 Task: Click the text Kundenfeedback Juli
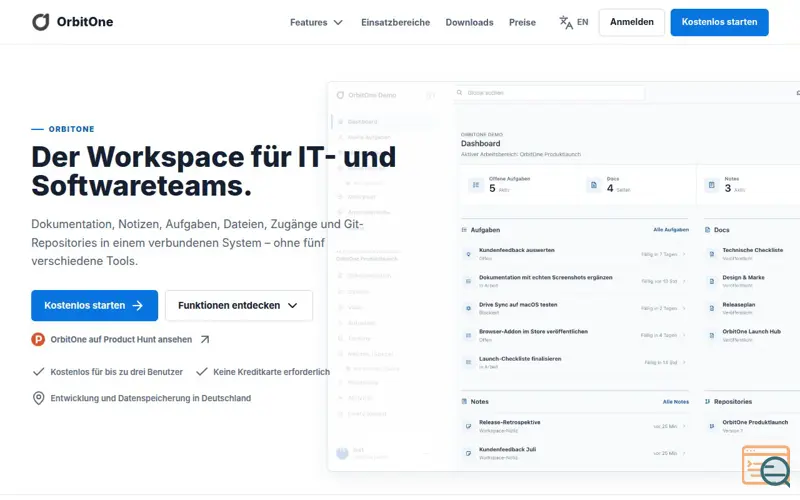click(x=507, y=449)
